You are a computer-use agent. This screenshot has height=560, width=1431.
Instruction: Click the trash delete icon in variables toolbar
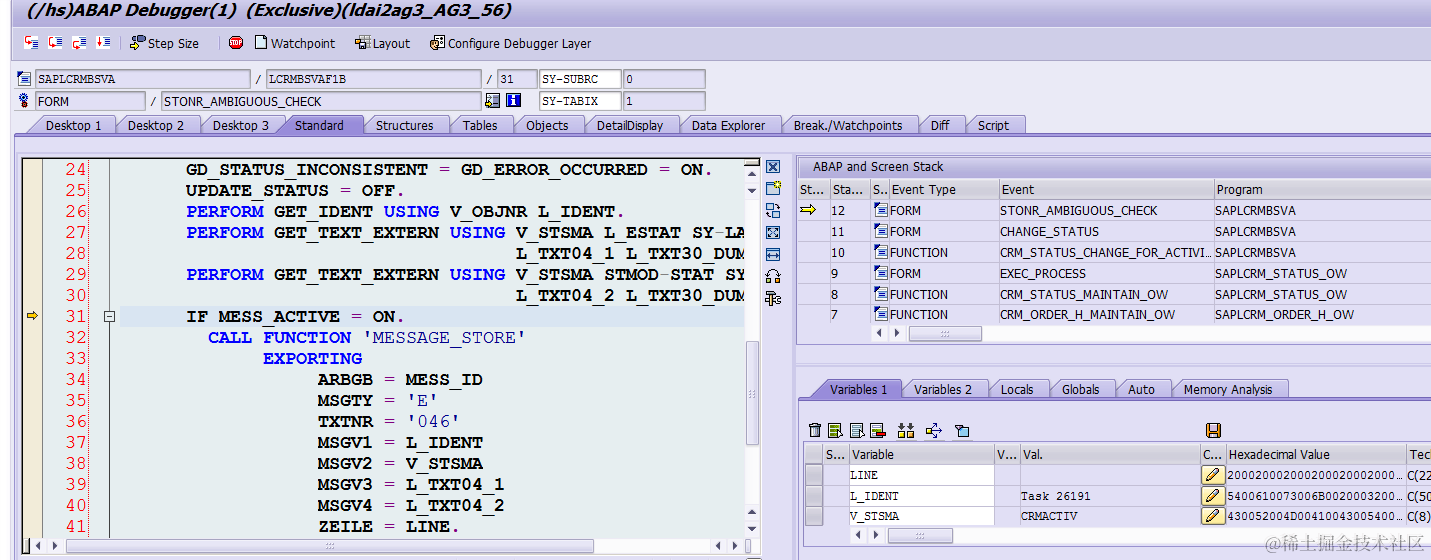[x=815, y=430]
